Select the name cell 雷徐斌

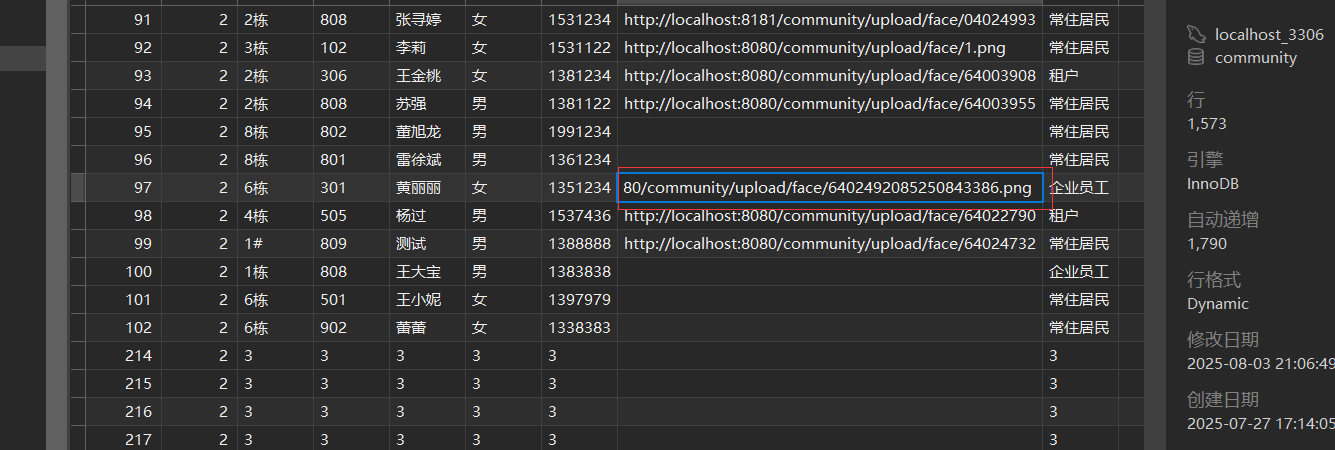point(427,160)
